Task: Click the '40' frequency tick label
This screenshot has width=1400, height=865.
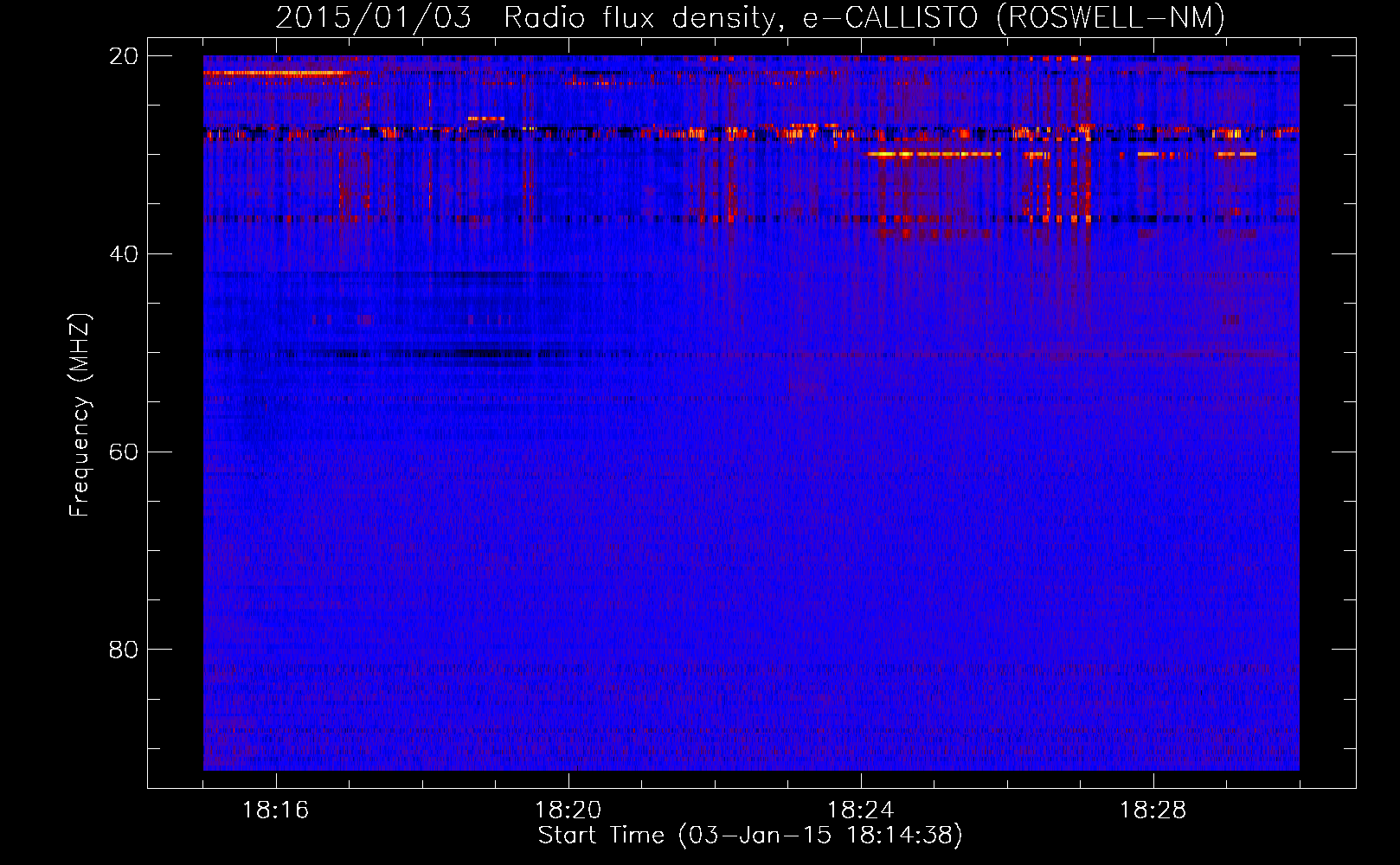Action: 124,254
